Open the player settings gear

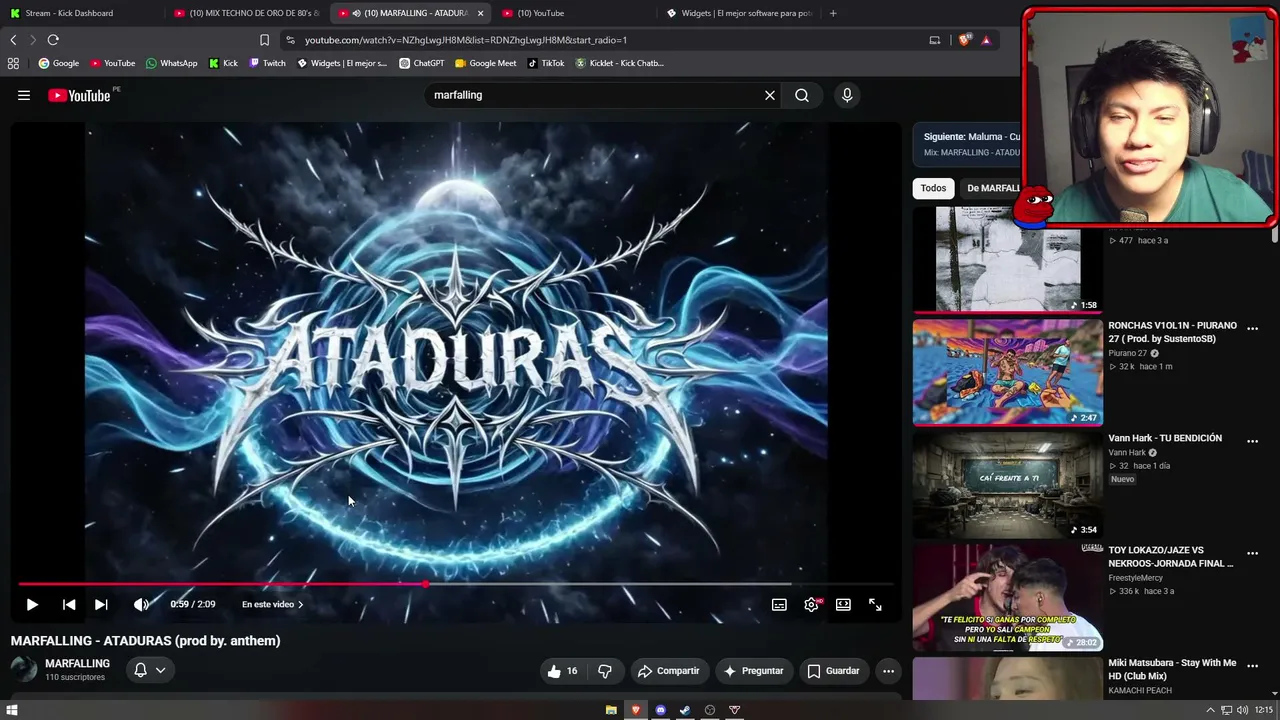(x=811, y=604)
